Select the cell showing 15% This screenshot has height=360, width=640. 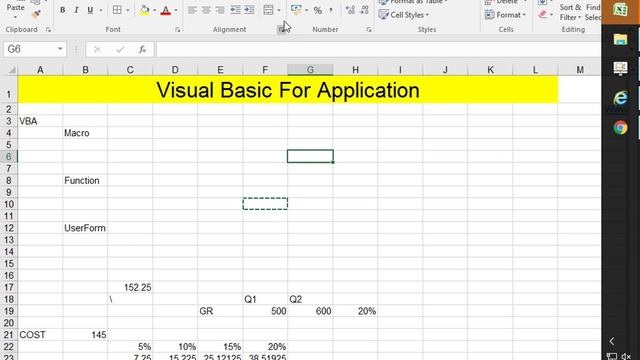[x=220, y=347]
